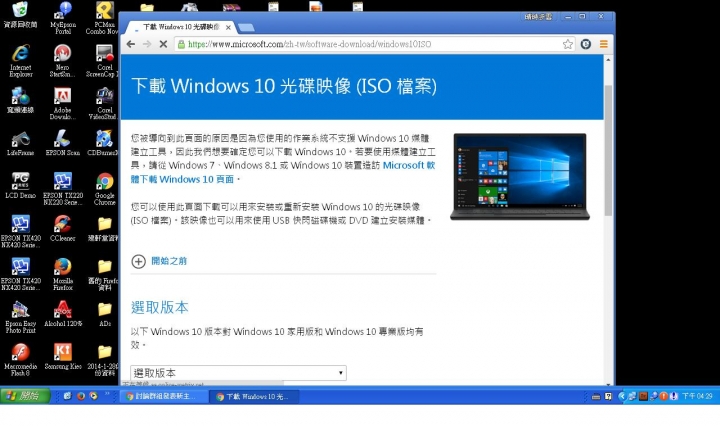The image size is (720, 426).
Task: Stop loading the page with the X
Action: click(163, 44)
